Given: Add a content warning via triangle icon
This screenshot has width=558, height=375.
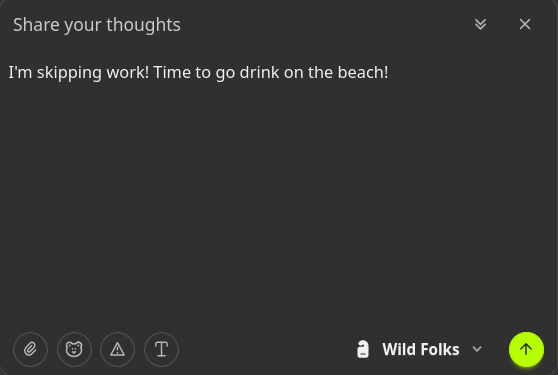Looking at the screenshot, I should pos(117,349).
